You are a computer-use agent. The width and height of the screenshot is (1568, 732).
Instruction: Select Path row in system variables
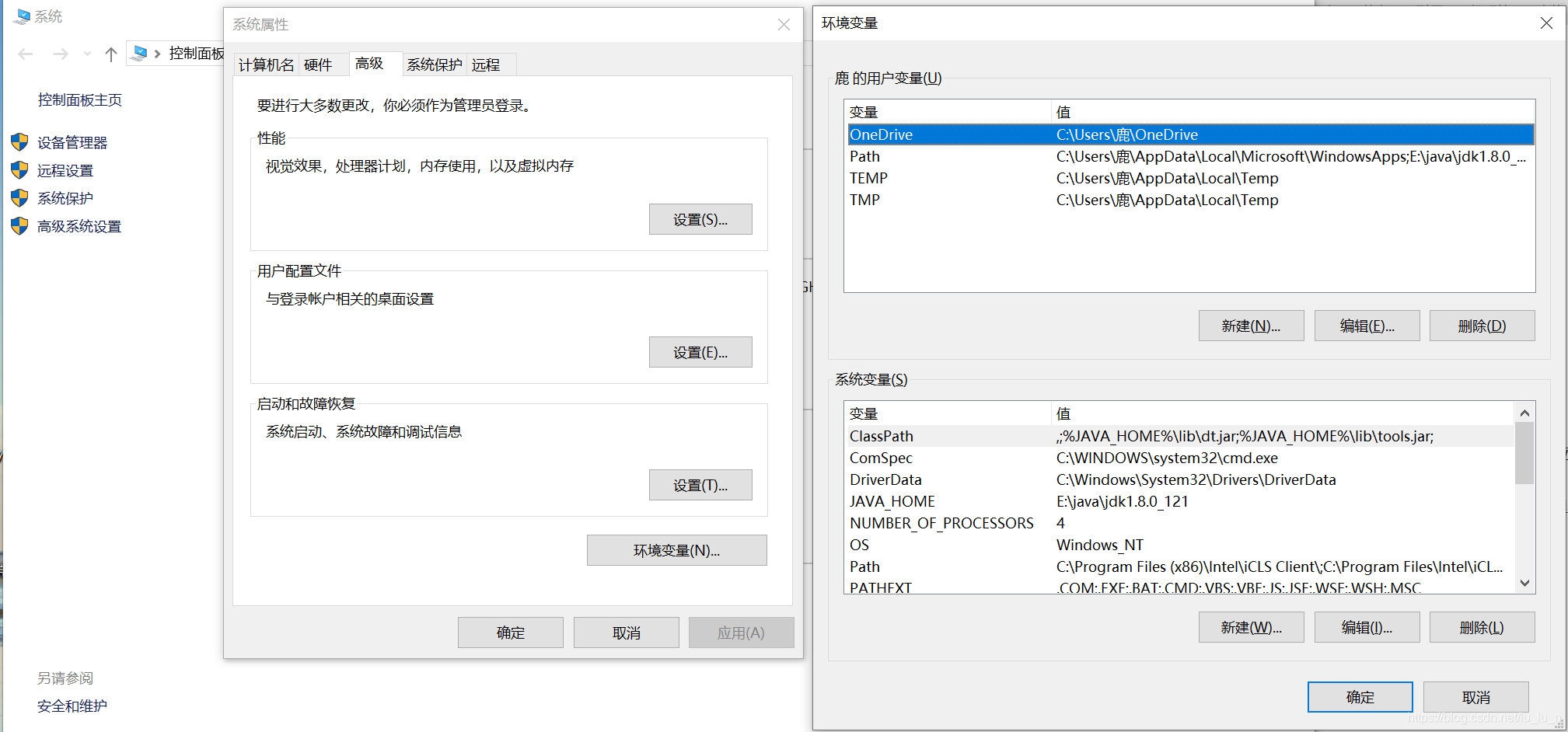[1180, 566]
